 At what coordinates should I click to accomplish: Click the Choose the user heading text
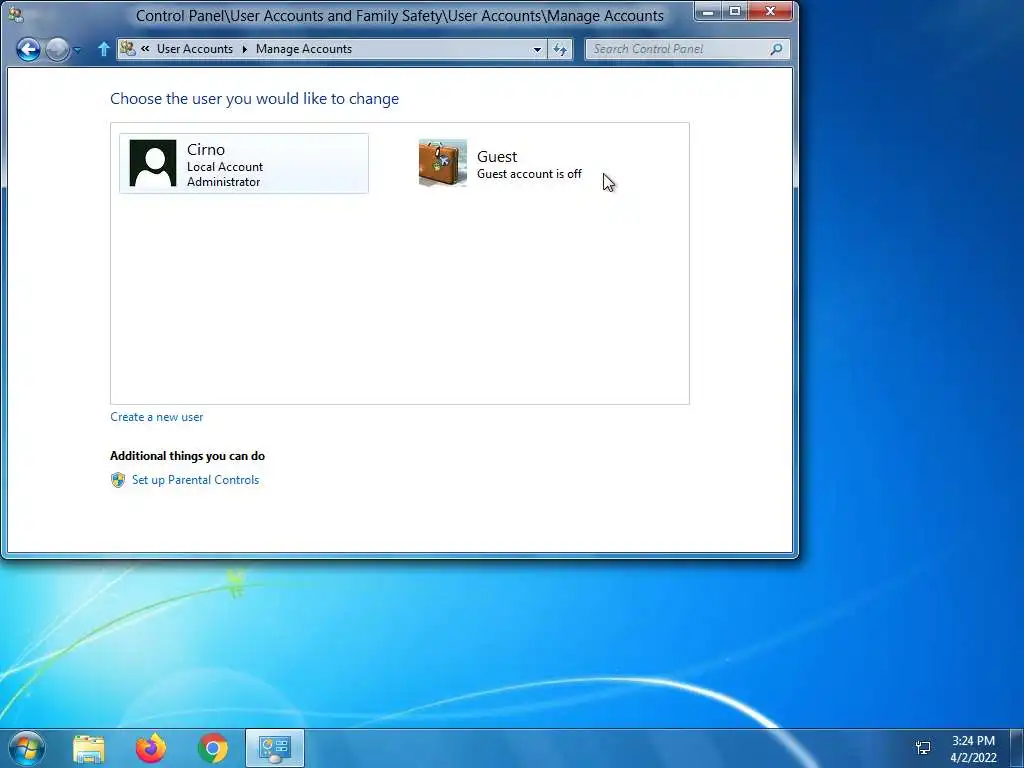pyautogui.click(x=255, y=99)
